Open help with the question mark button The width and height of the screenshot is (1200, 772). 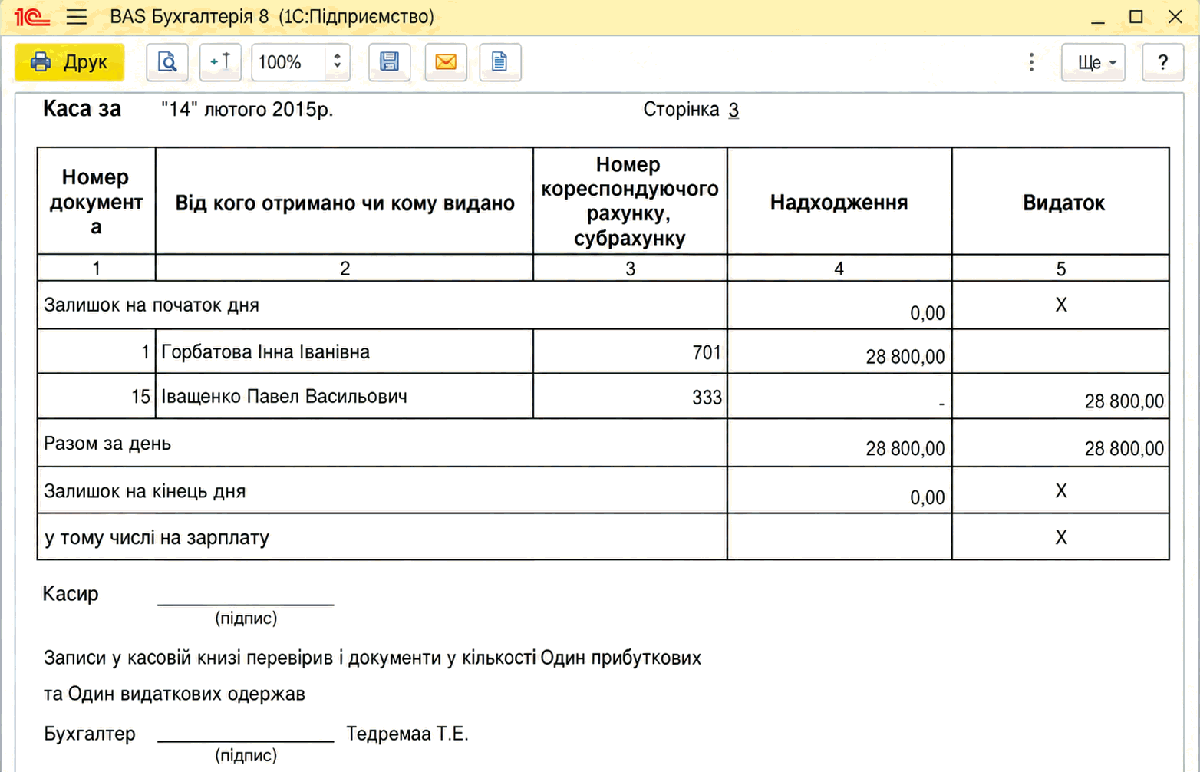[x=1163, y=62]
